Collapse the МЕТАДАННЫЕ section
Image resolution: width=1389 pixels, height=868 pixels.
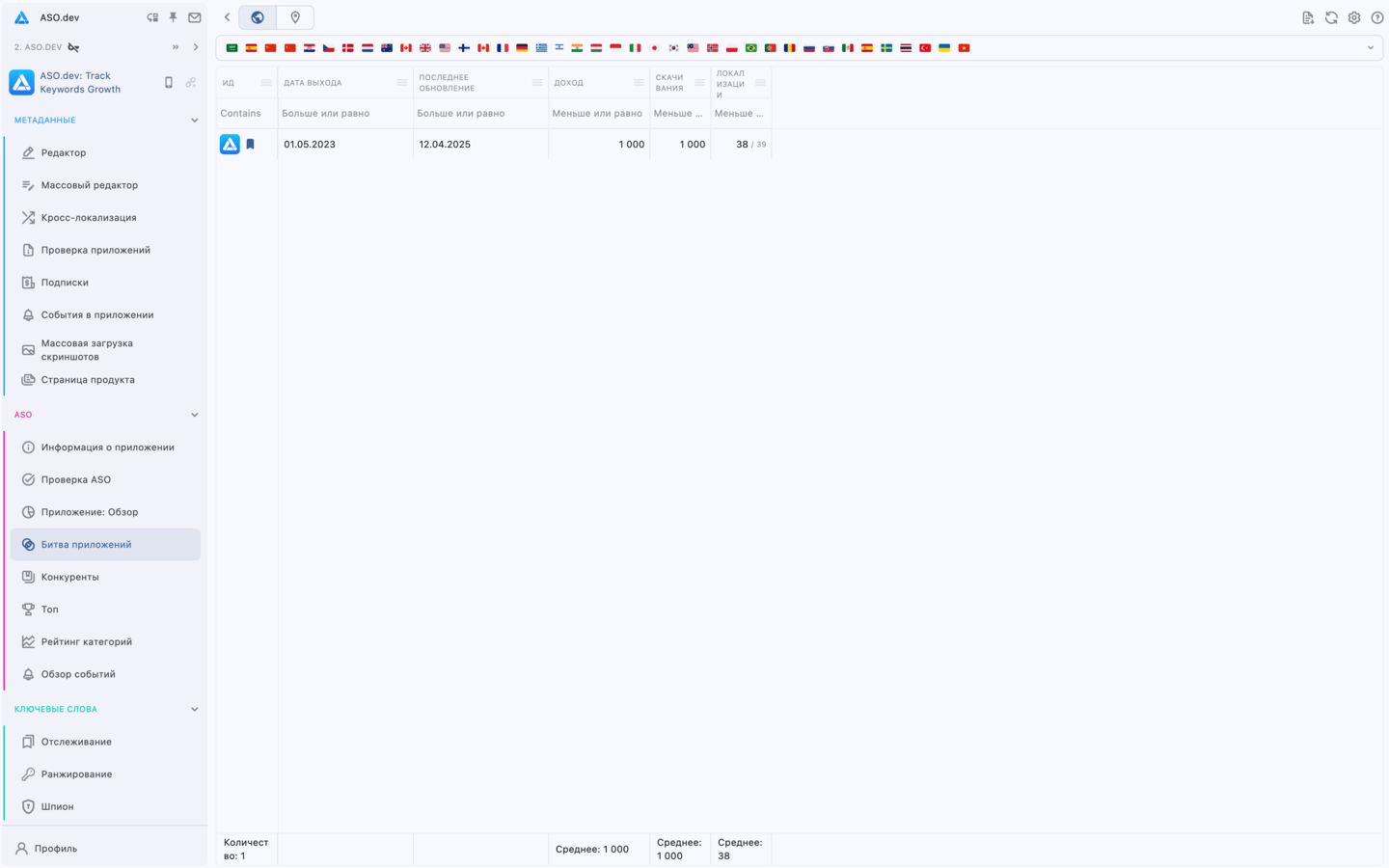(x=194, y=120)
